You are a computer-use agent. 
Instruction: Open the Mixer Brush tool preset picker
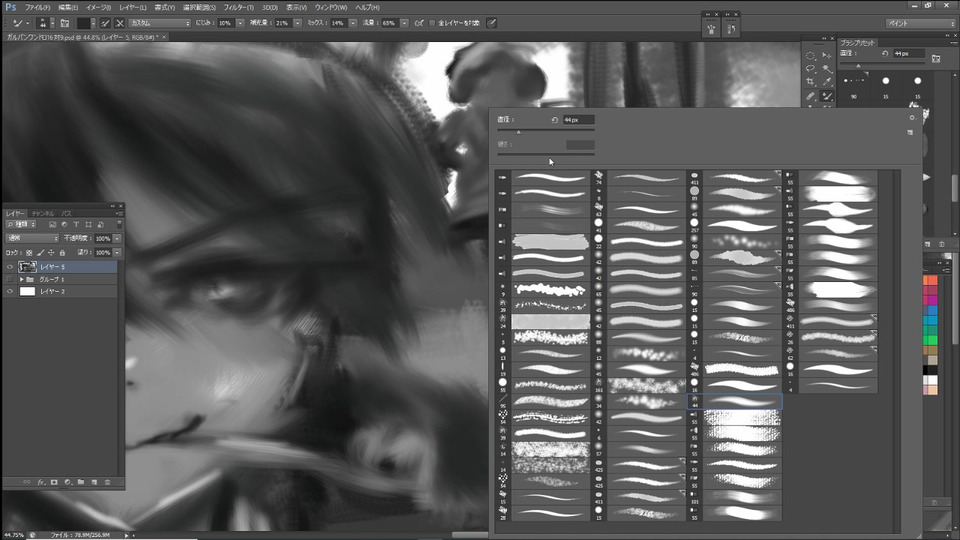pyautogui.click(x=21, y=23)
